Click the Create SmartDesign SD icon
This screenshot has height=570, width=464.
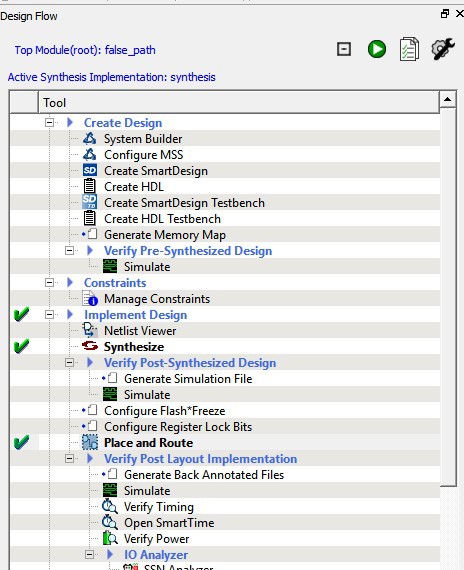(89, 170)
